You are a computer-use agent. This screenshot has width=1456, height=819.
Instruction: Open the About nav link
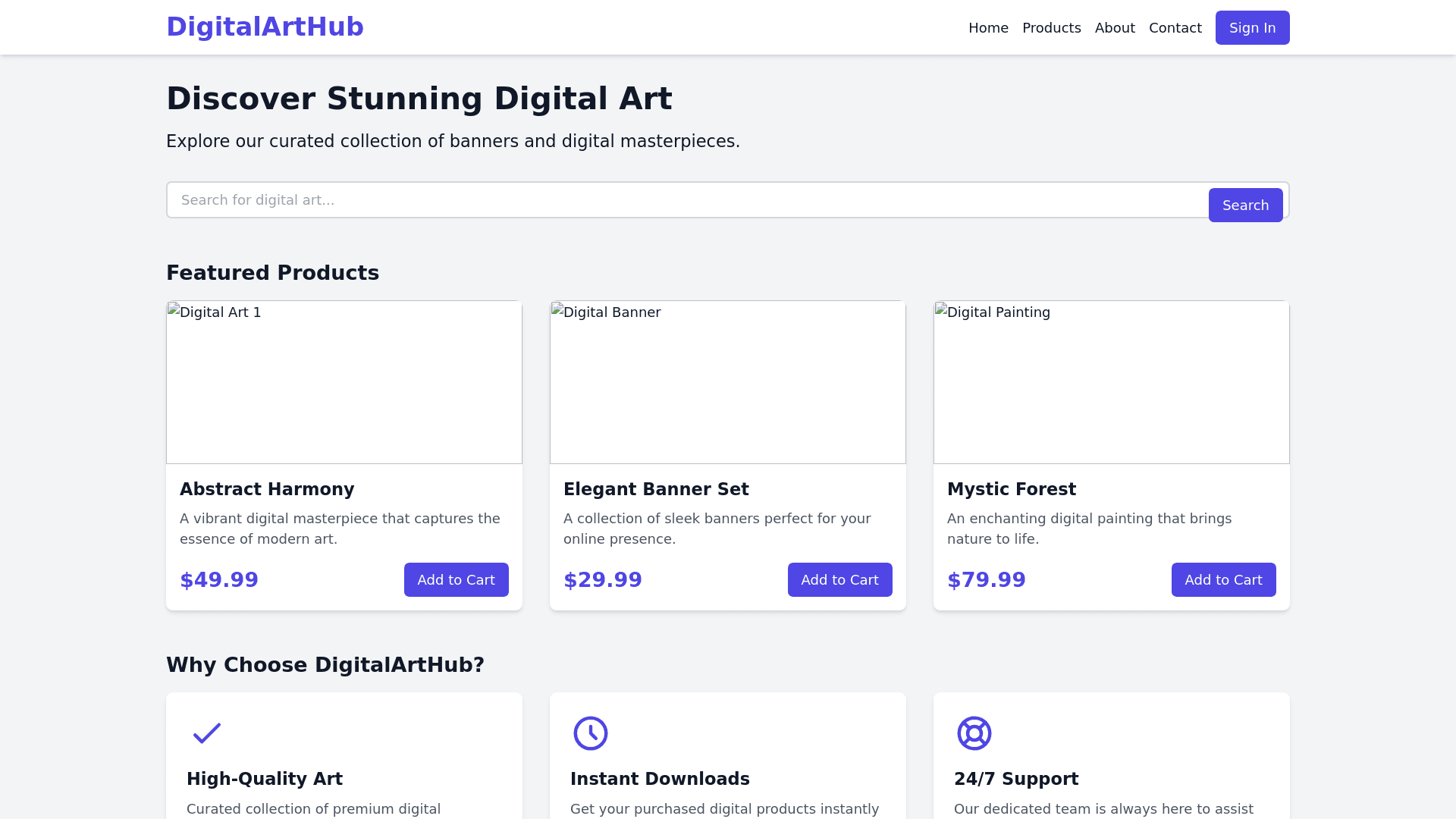[x=1114, y=28]
